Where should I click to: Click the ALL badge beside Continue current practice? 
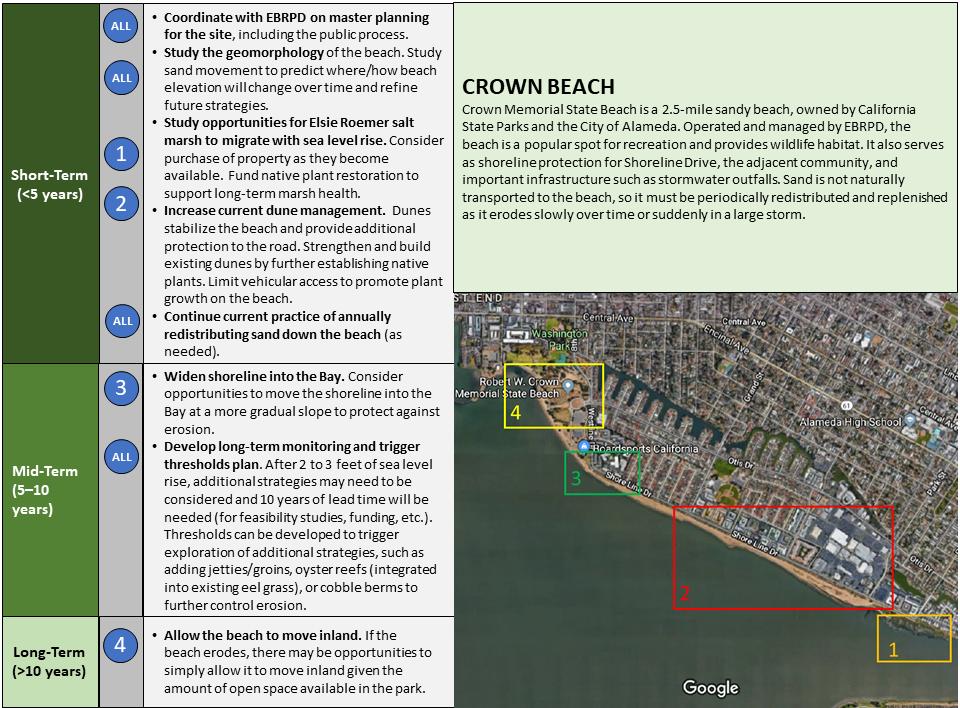click(x=122, y=321)
